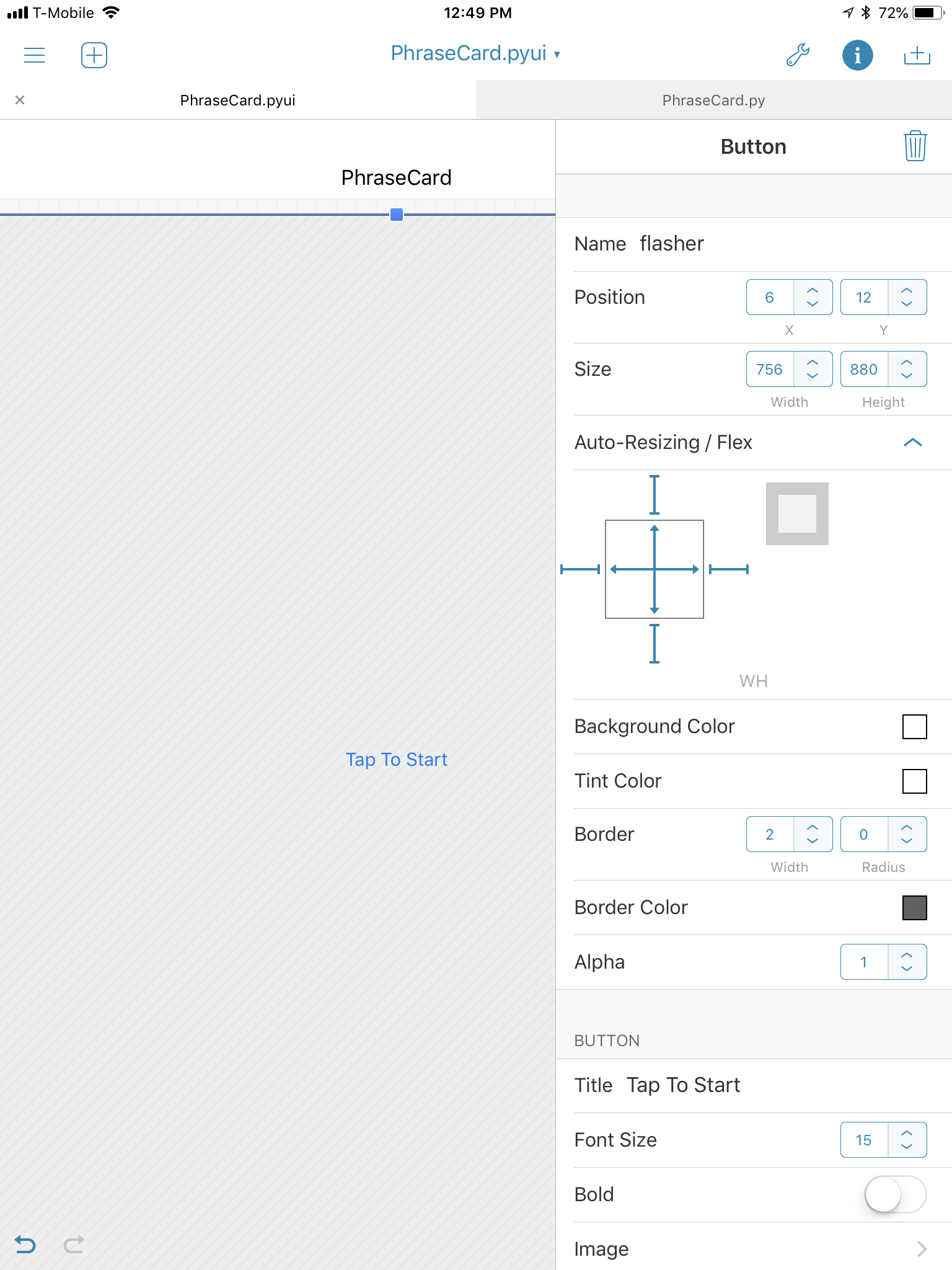This screenshot has height=1270, width=952.
Task: Open the Border Color swatch
Action: (x=914, y=908)
